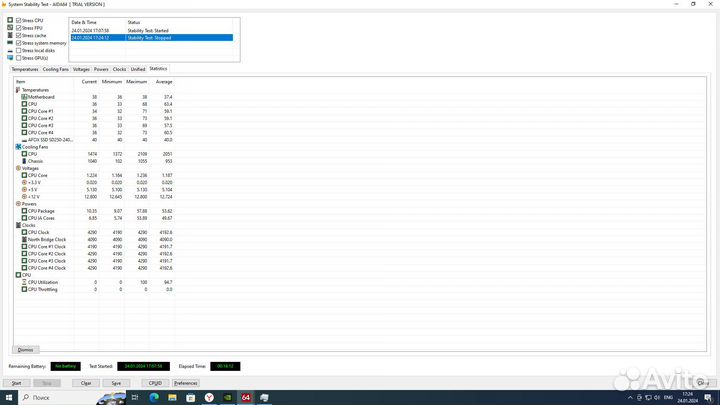Uncheck the Stress CPU checkbox
Screen dimensions: 720x405
coord(18,20)
